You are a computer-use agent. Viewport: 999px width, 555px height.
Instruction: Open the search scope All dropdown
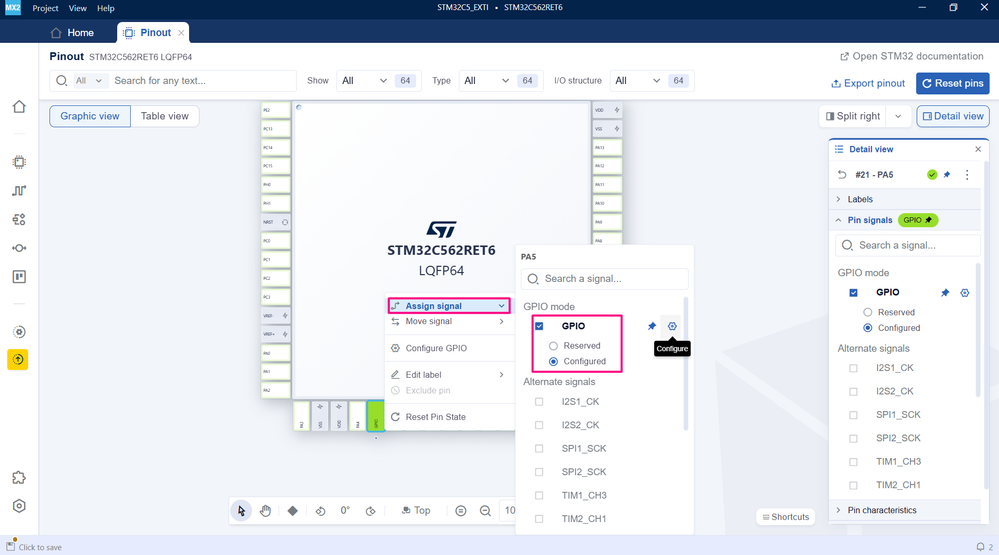click(x=89, y=81)
